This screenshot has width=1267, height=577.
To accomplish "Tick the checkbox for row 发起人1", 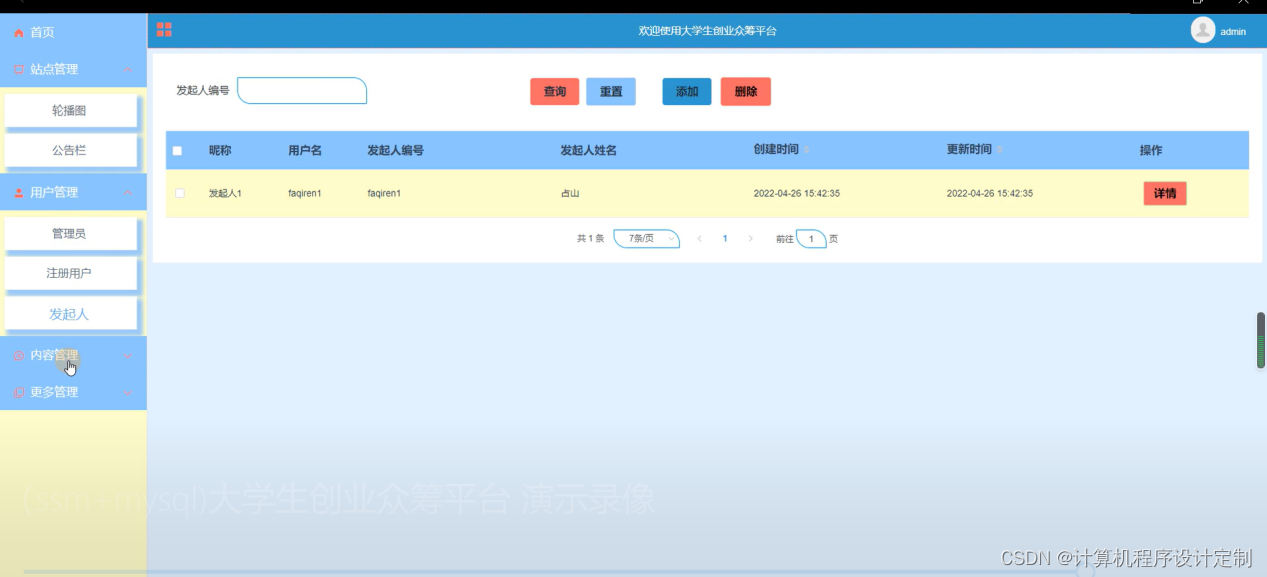I will [x=180, y=193].
